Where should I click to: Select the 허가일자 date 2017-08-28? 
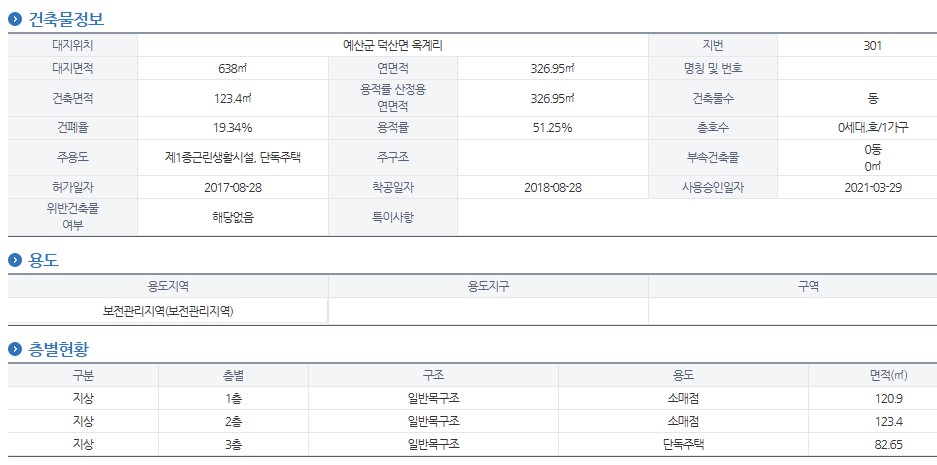232,187
